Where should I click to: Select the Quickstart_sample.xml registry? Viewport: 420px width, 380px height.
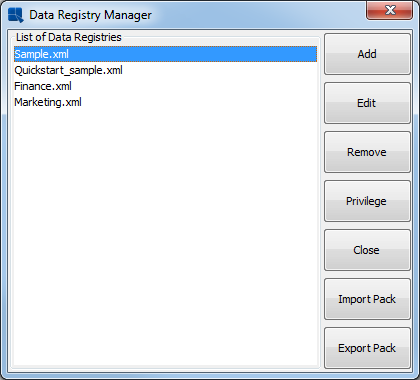point(165,70)
